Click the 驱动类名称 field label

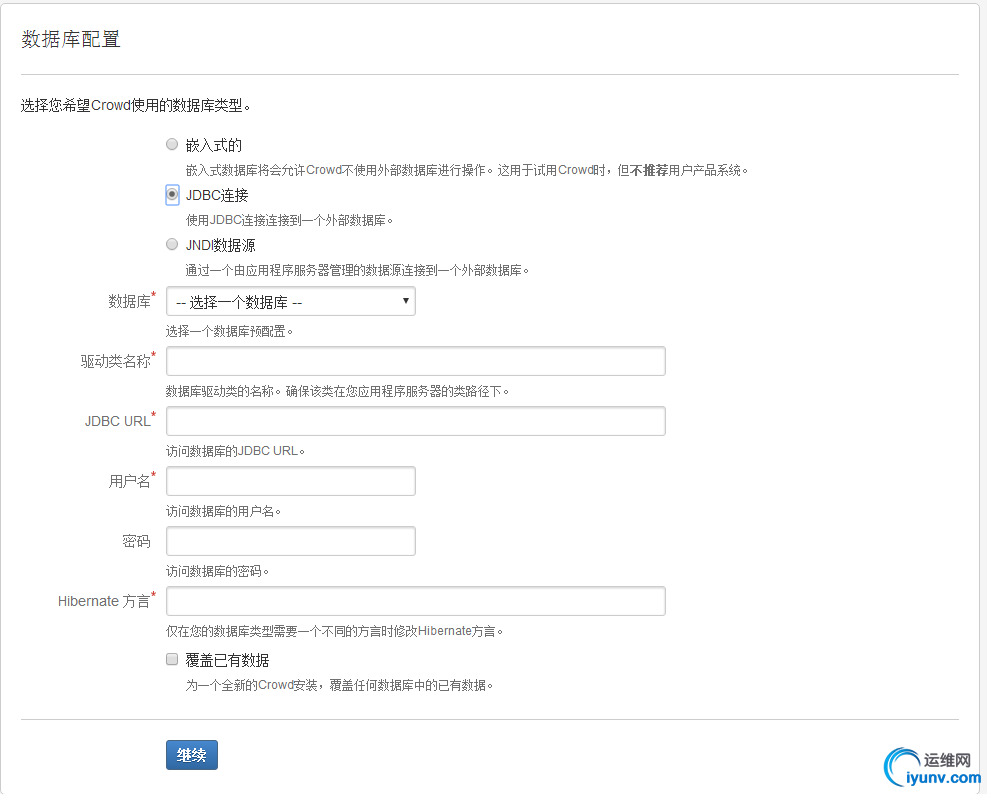(x=116, y=361)
